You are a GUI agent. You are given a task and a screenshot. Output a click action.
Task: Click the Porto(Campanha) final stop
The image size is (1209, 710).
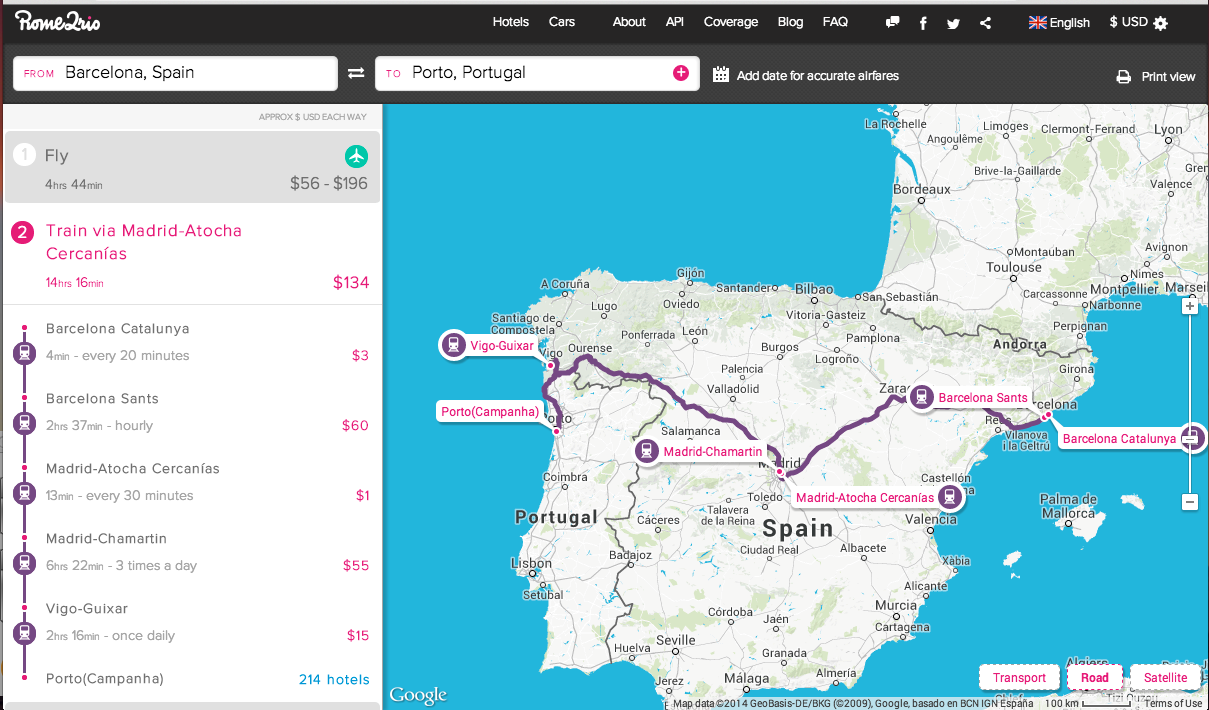click(x=105, y=679)
